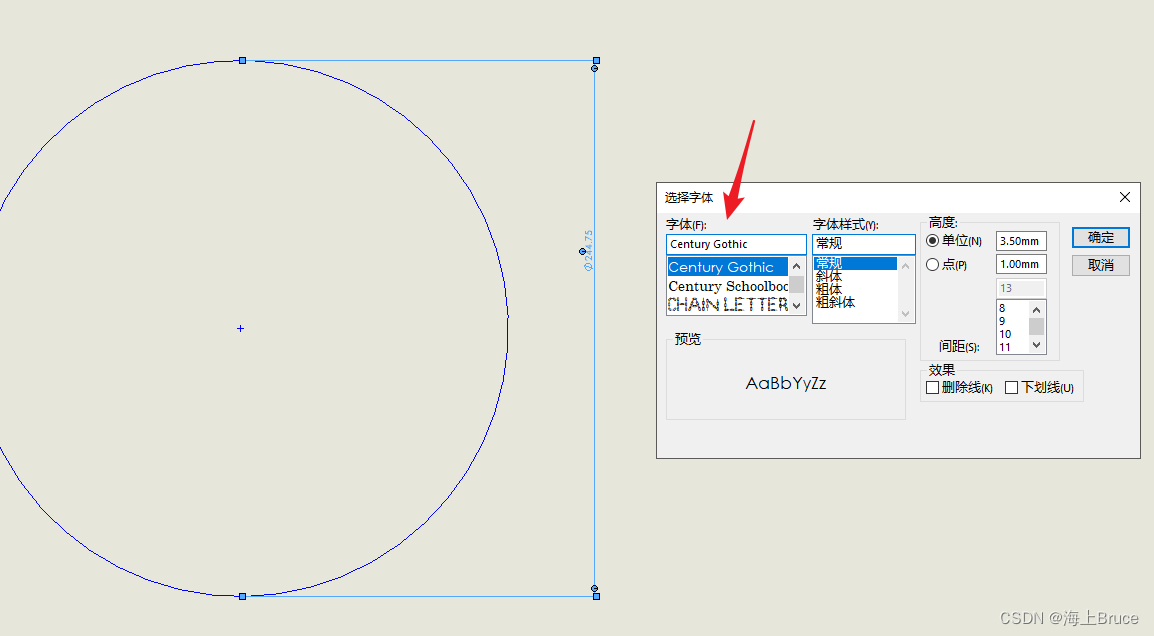1154x636 pixels.
Task: Click the font name field showing Century Gothic
Action: click(736, 244)
